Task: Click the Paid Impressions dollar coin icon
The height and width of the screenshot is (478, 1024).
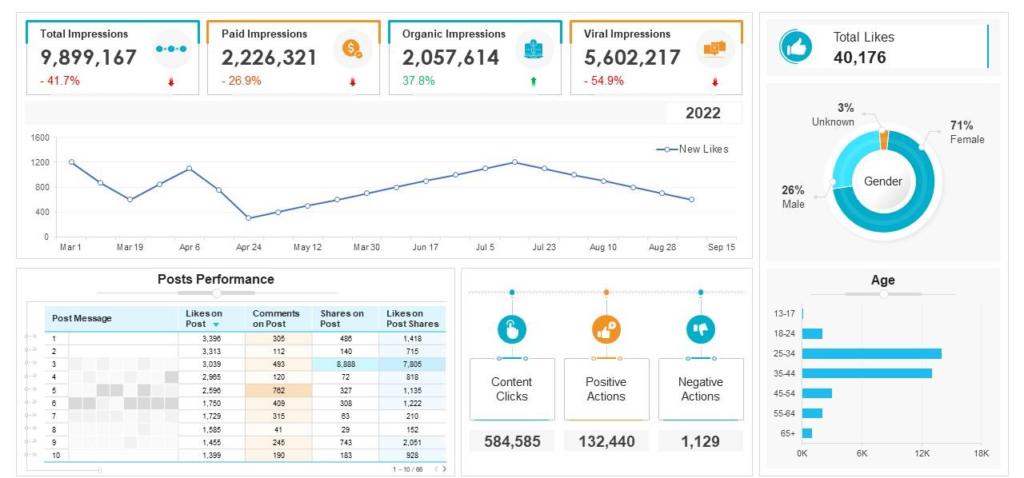Action: (353, 49)
